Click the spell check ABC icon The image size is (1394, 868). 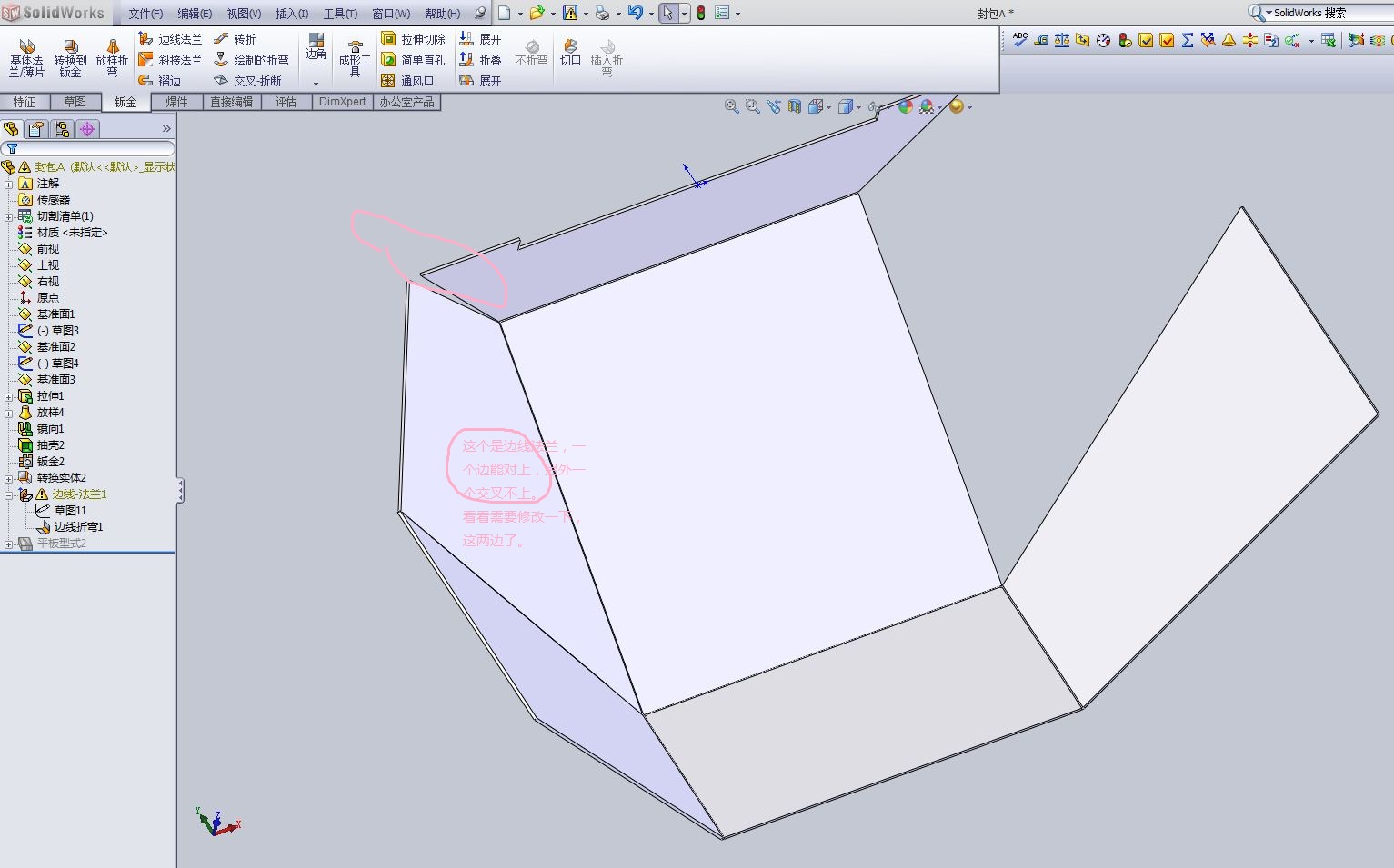(1020, 40)
